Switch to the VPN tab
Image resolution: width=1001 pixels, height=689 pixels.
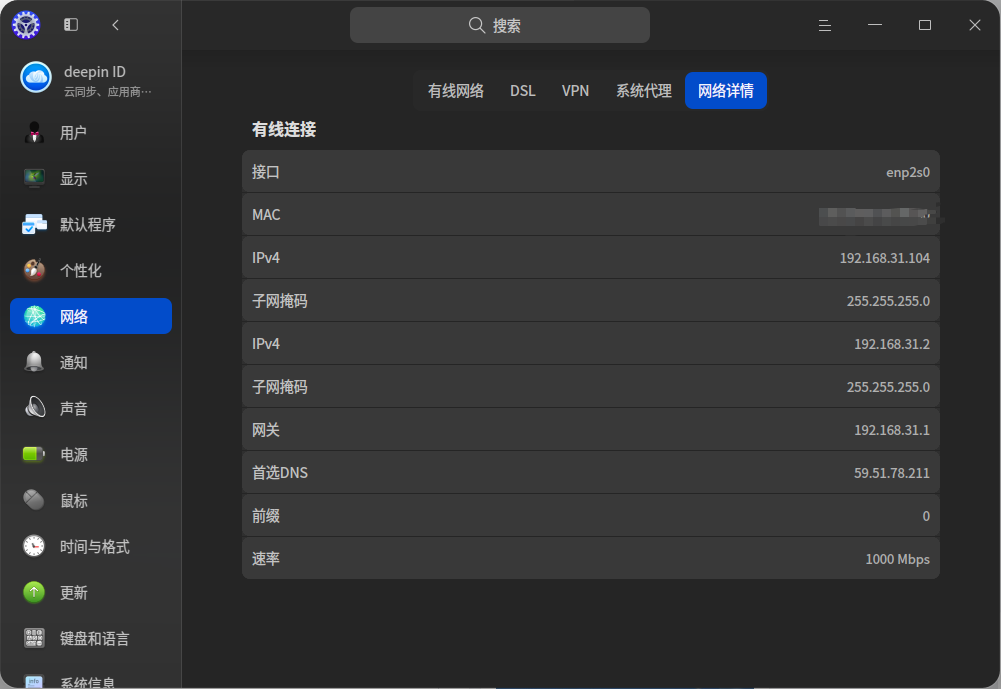point(575,91)
